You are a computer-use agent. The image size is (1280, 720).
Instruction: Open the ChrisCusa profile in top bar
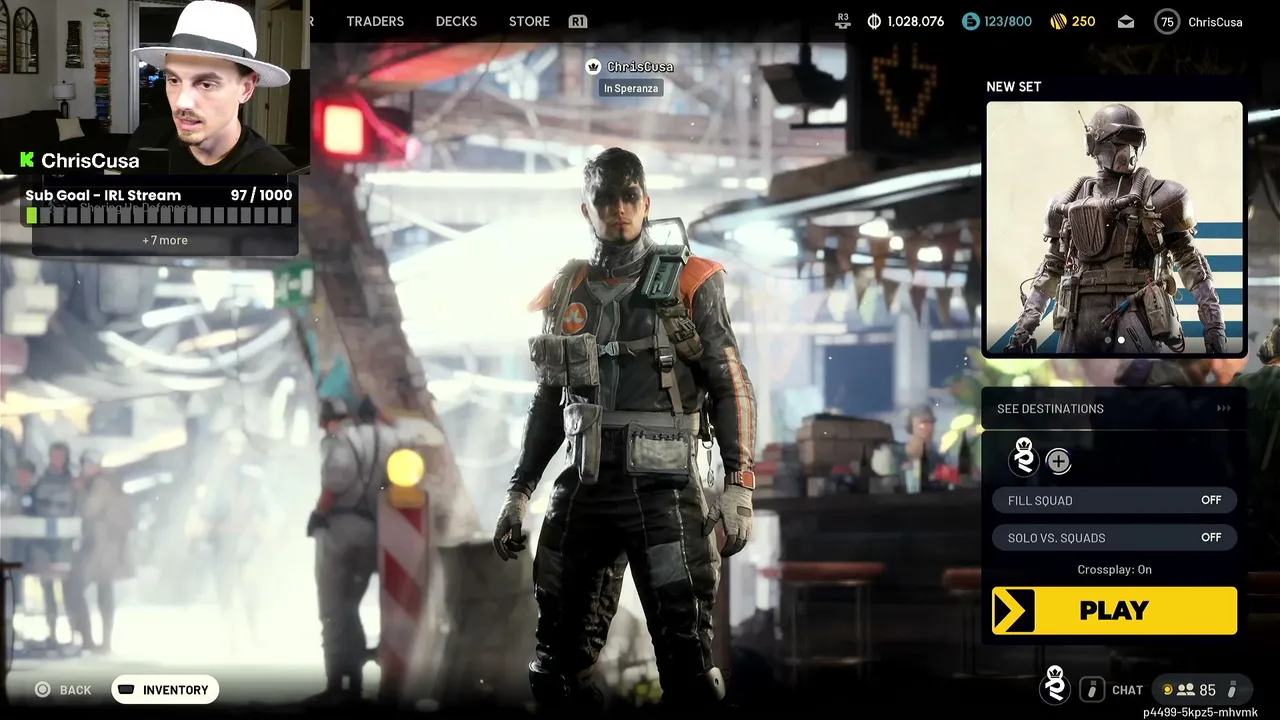tap(1215, 22)
